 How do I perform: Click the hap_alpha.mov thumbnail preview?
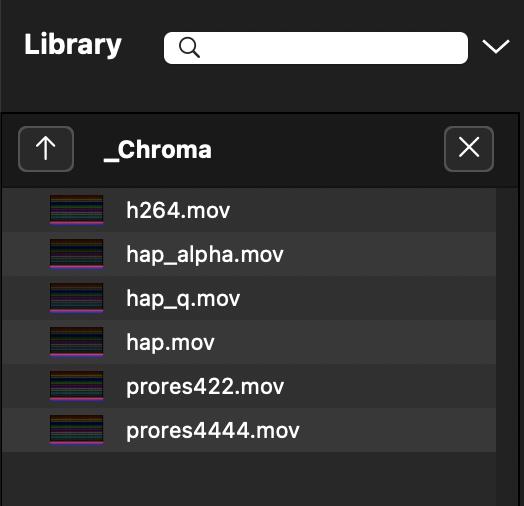pos(77,254)
